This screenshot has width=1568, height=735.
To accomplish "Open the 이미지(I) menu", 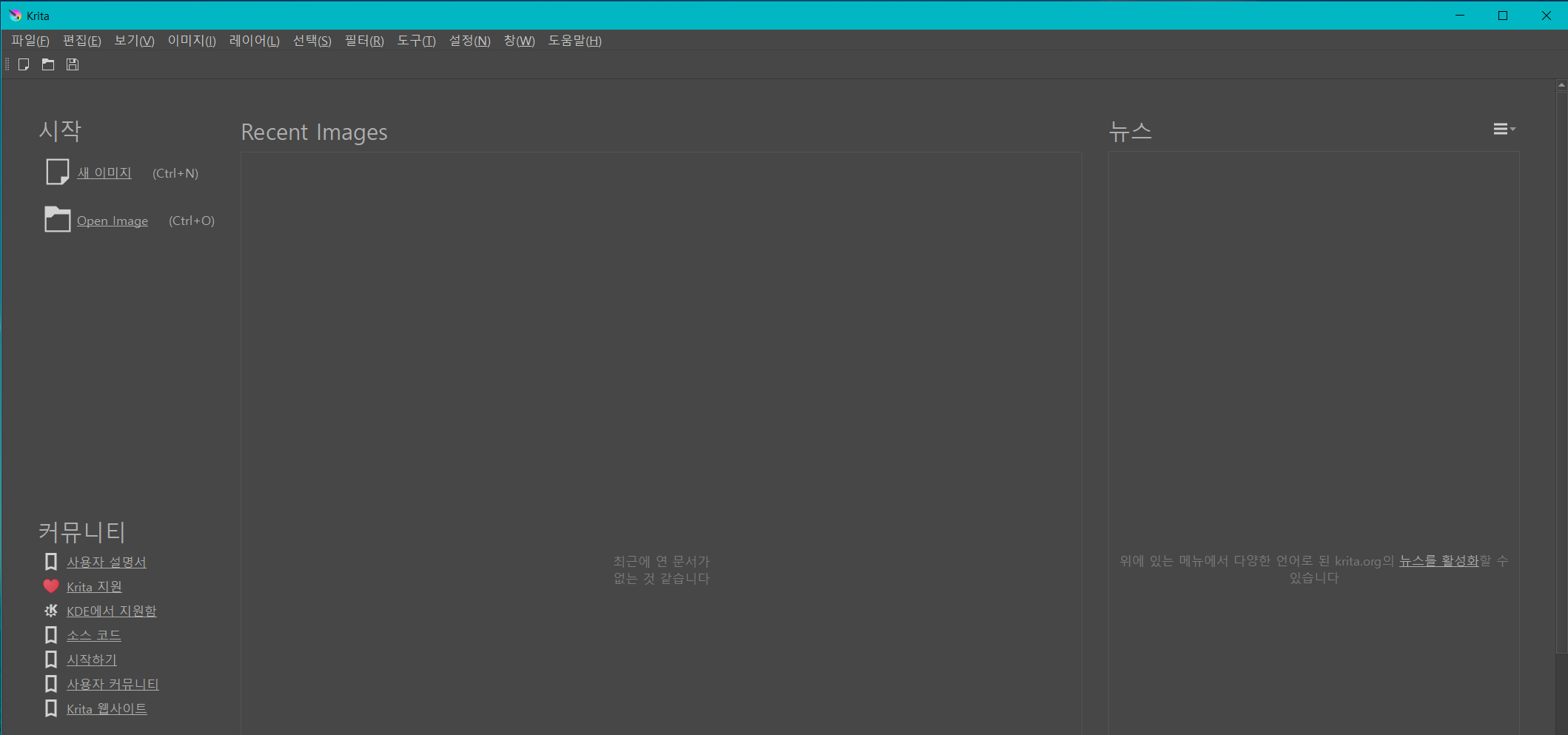I will [x=192, y=41].
